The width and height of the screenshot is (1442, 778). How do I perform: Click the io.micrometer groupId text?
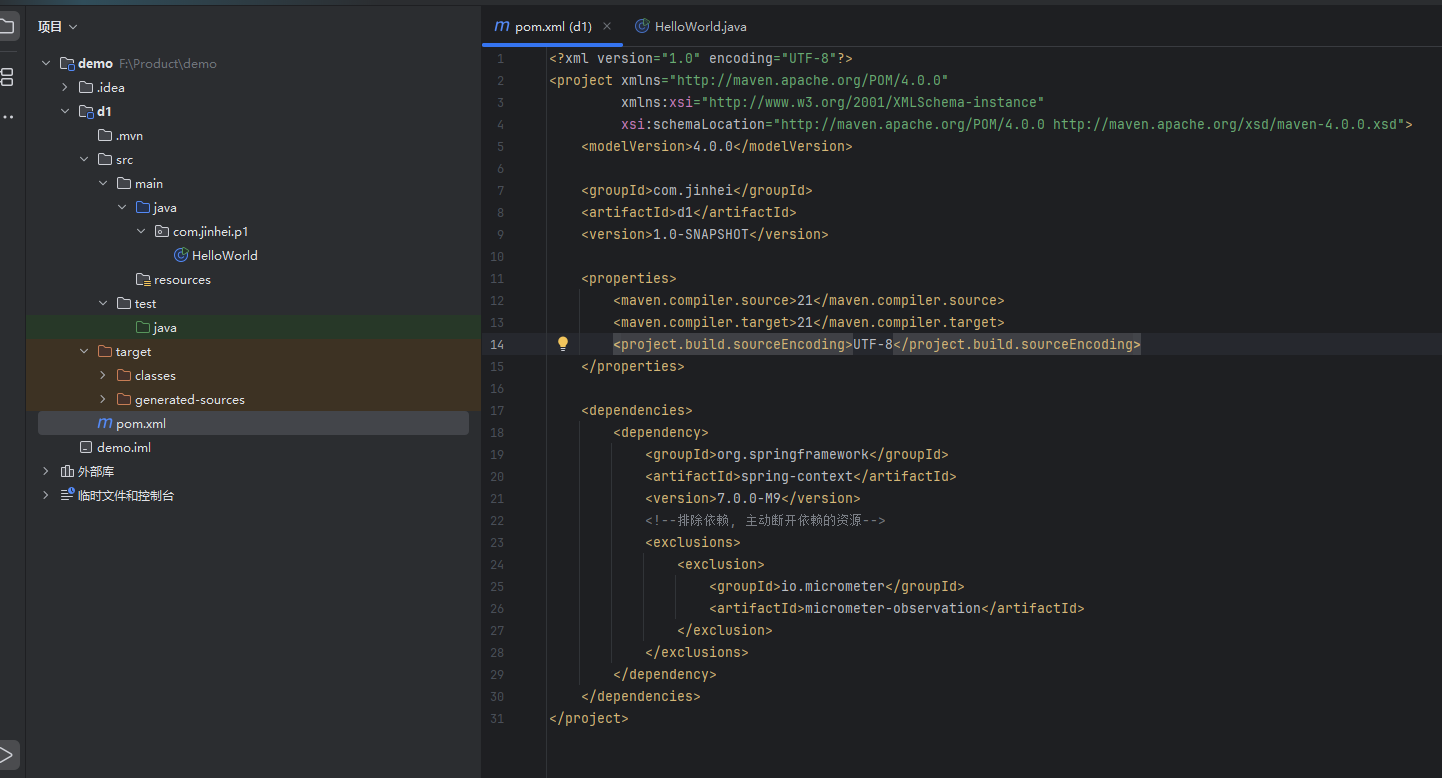tap(833, 586)
